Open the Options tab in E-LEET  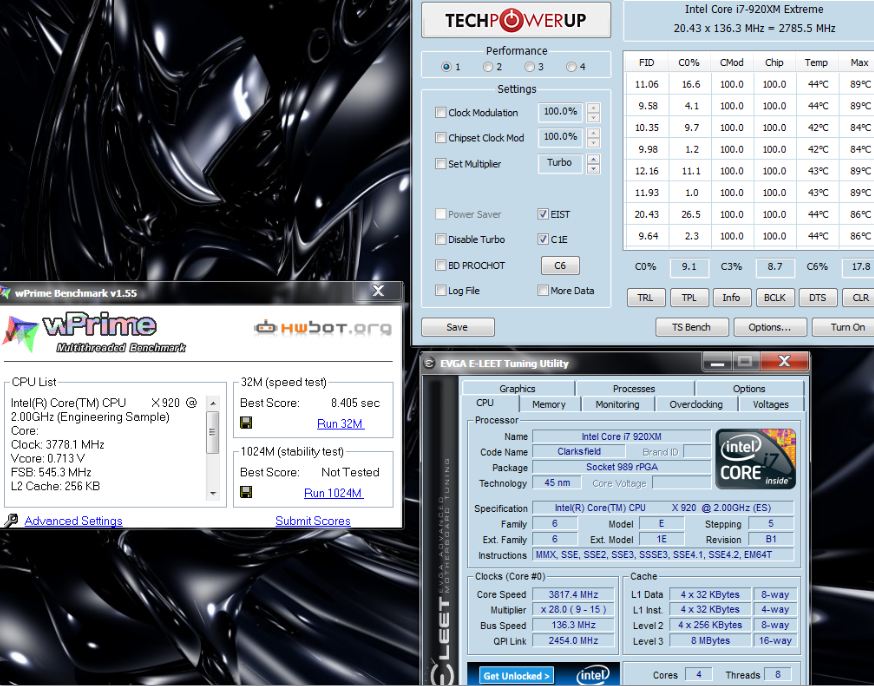point(749,388)
